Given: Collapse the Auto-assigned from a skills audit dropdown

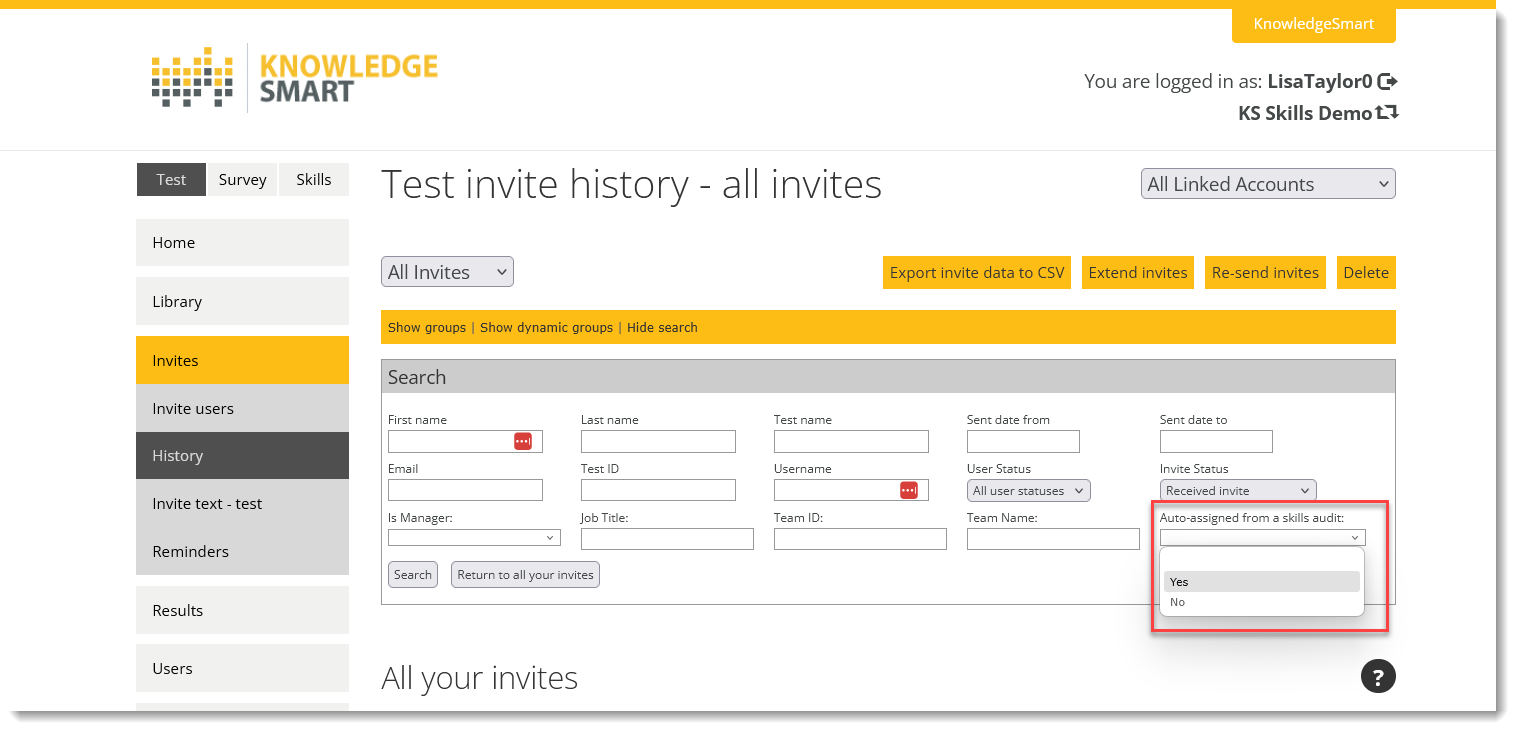Looking at the screenshot, I should point(1262,537).
